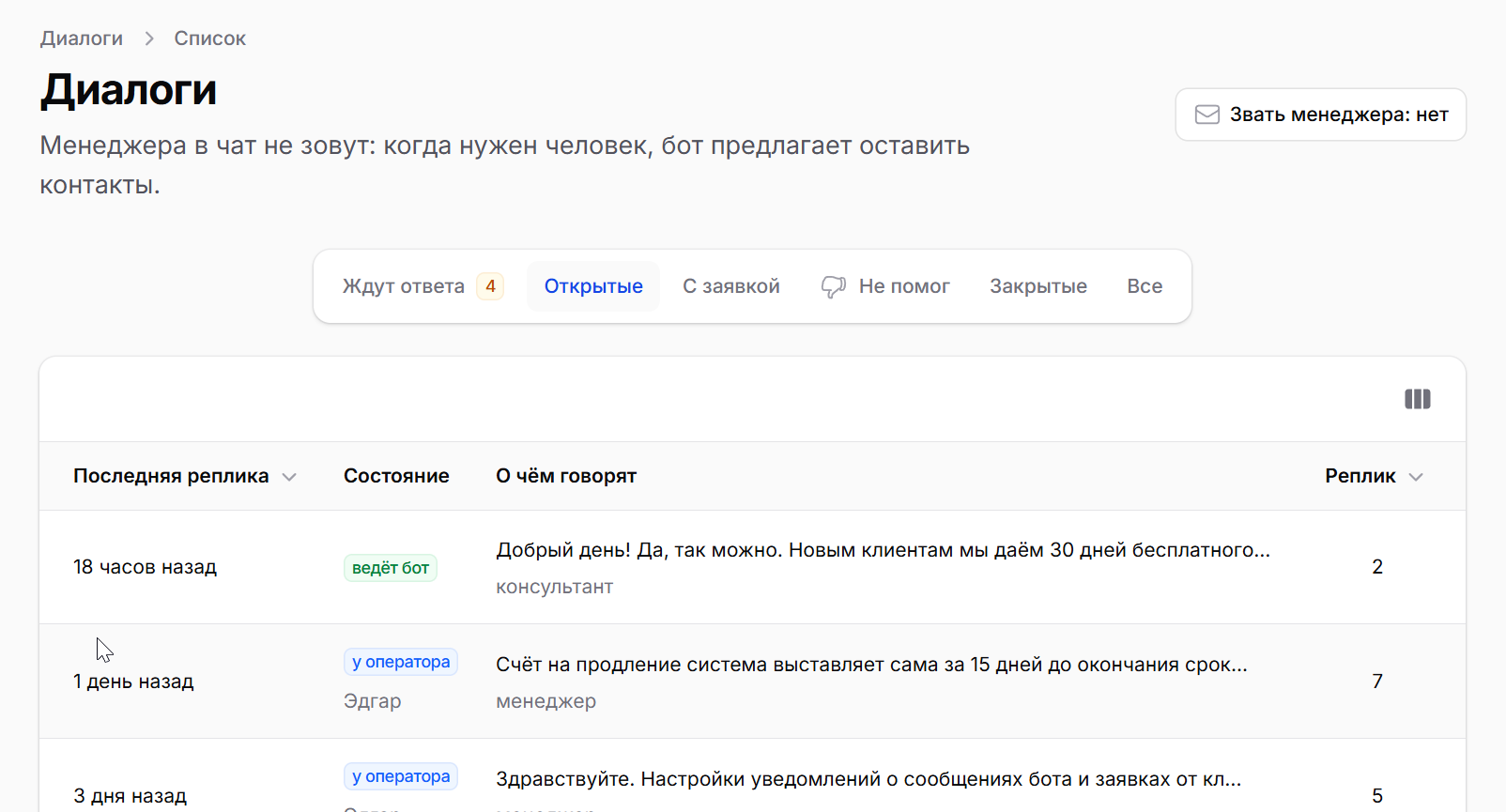Open the message starting with Добрый день!
The width and height of the screenshot is (1506, 812).
[x=883, y=550]
